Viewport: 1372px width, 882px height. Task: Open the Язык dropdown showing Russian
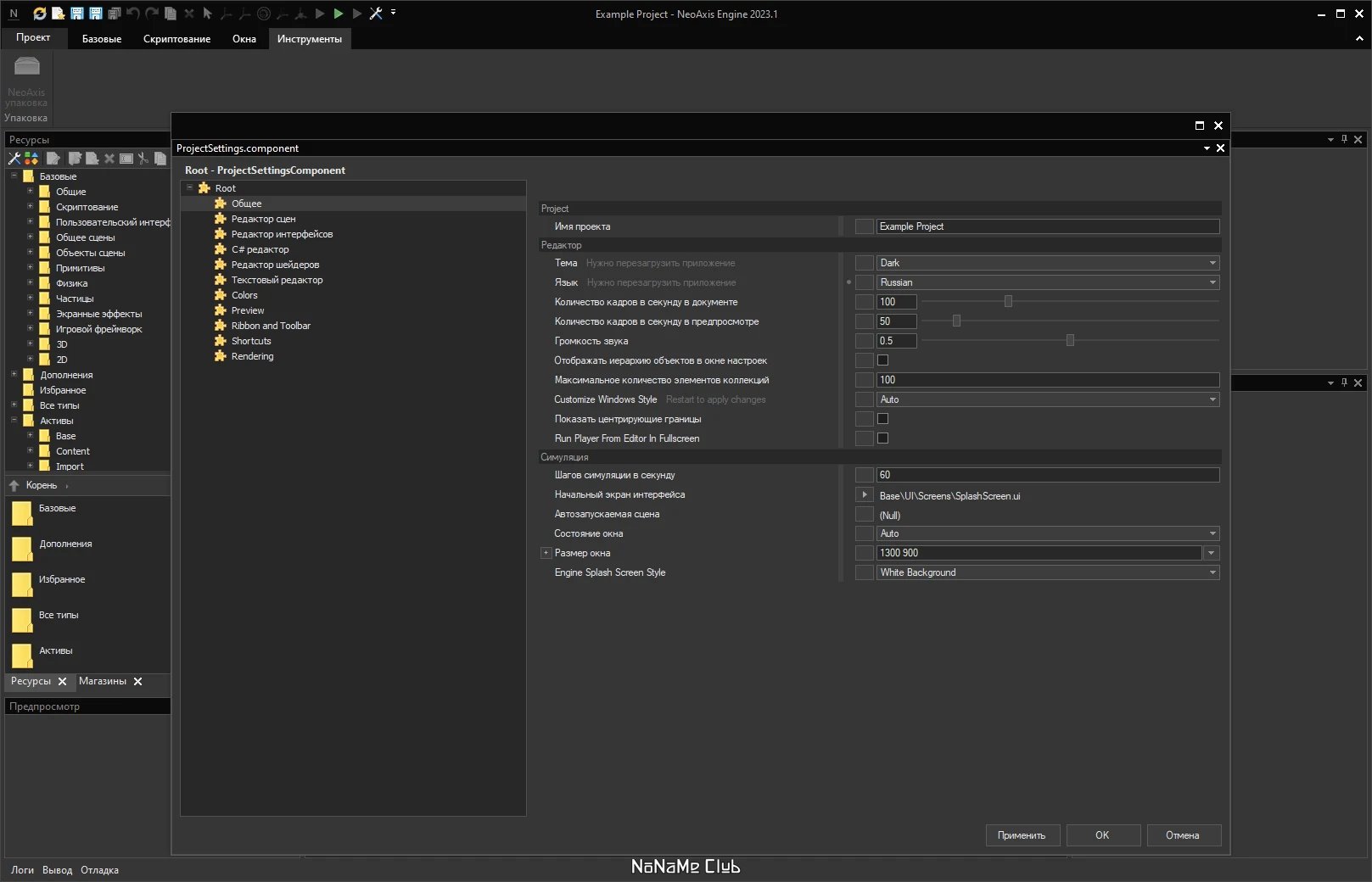1048,282
